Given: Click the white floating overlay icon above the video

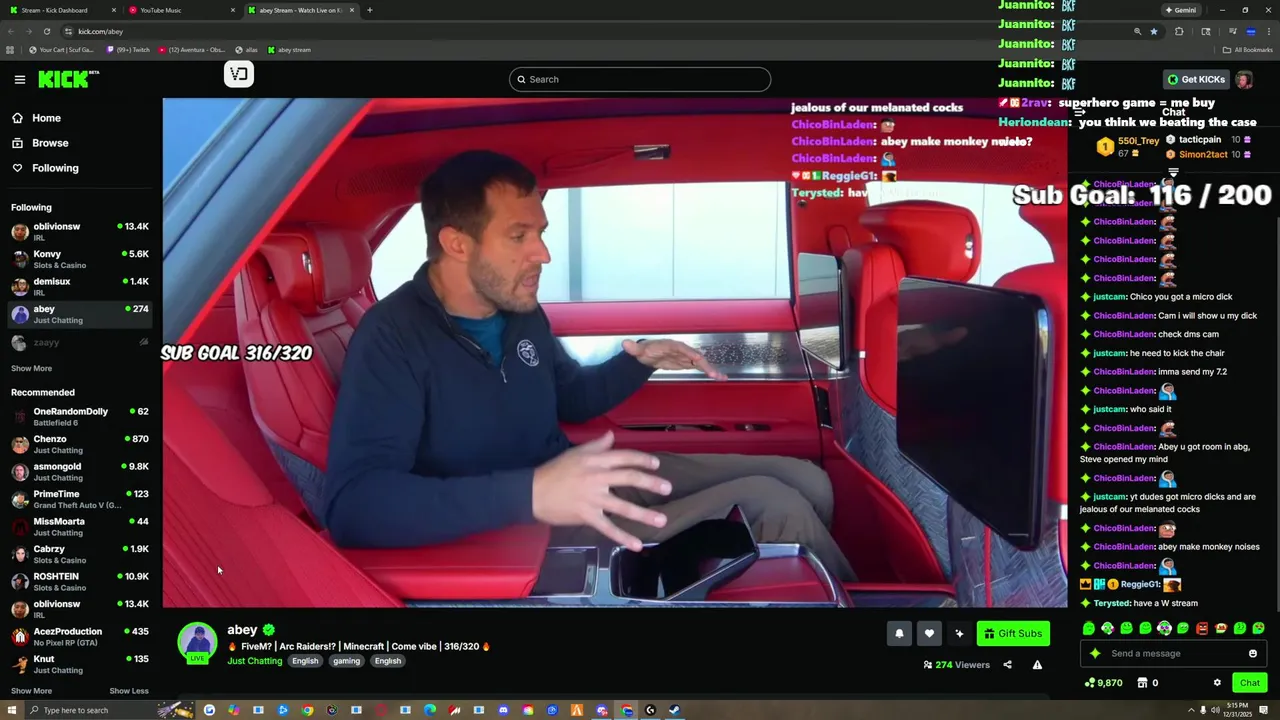Looking at the screenshot, I should [238, 74].
